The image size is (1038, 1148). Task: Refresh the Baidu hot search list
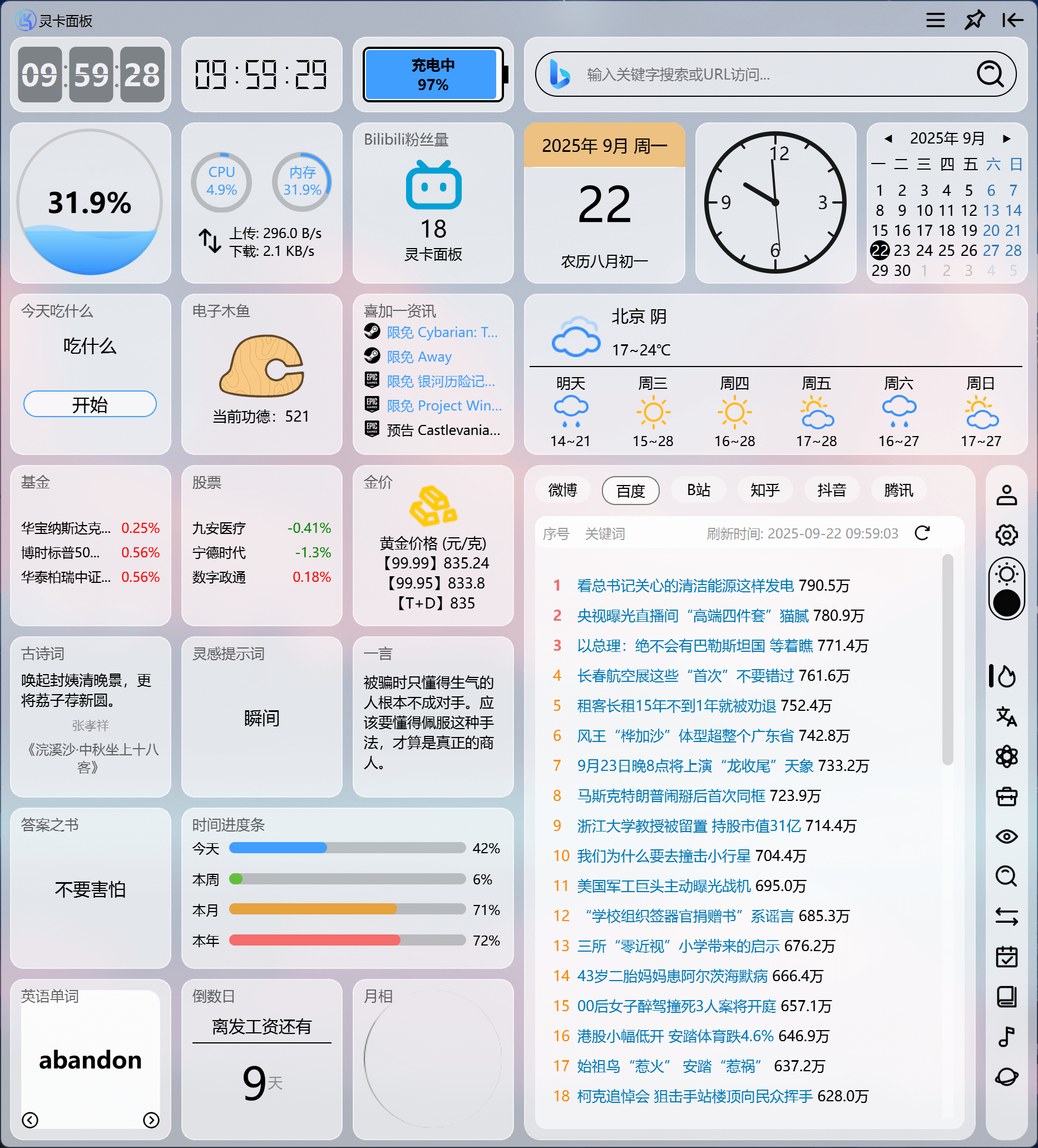click(922, 533)
